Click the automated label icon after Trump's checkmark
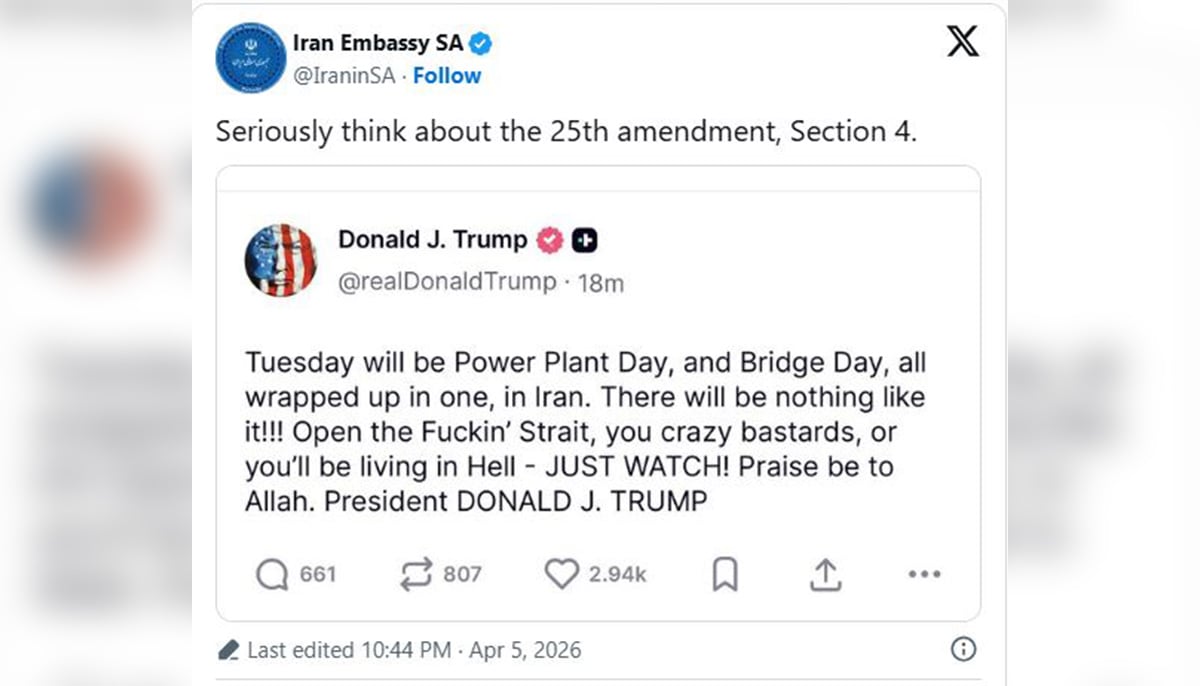Screen dimensions: 1200x686 coord(585,240)
